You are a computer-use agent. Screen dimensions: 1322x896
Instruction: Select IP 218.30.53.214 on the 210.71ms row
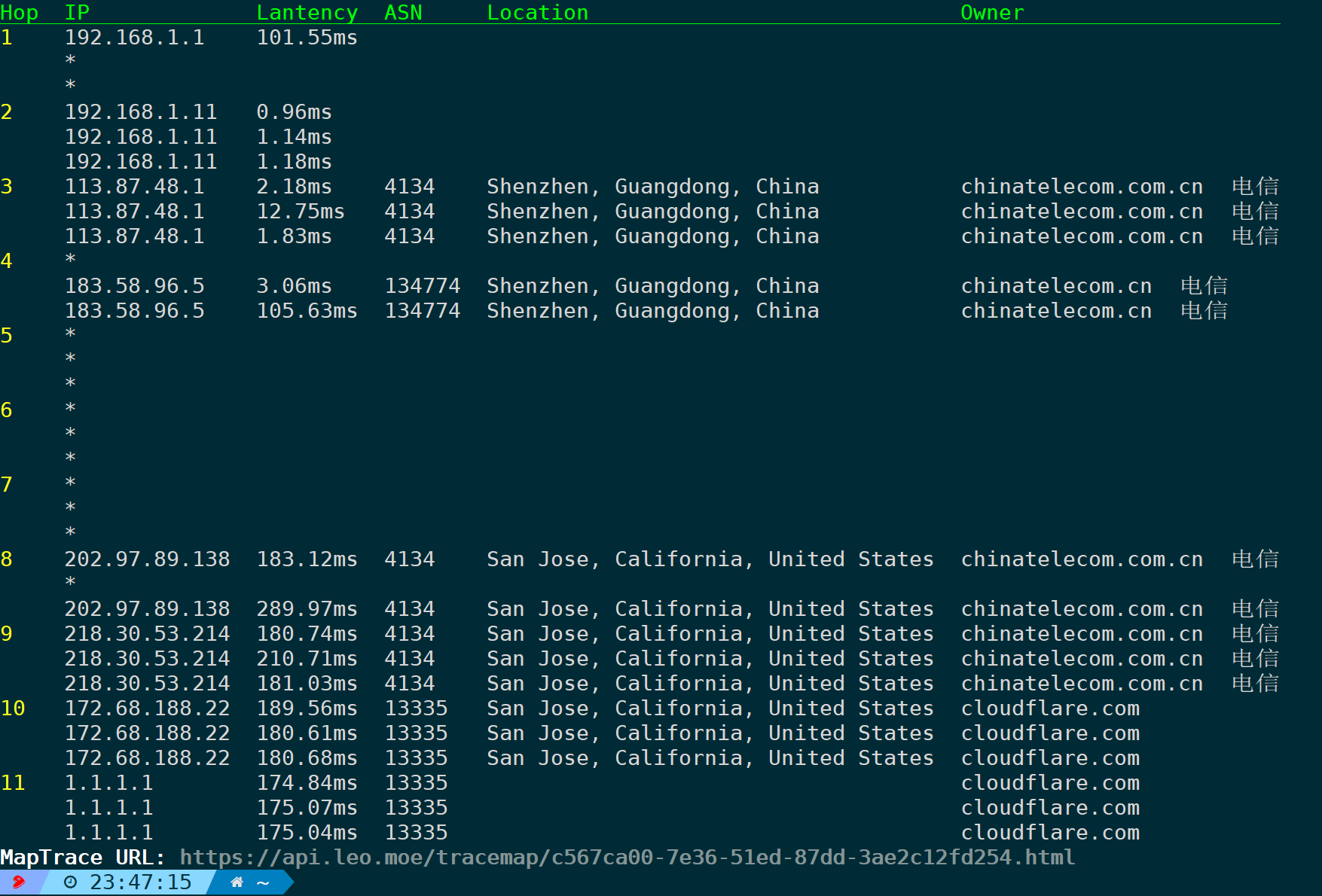click(x=147, y=659)
